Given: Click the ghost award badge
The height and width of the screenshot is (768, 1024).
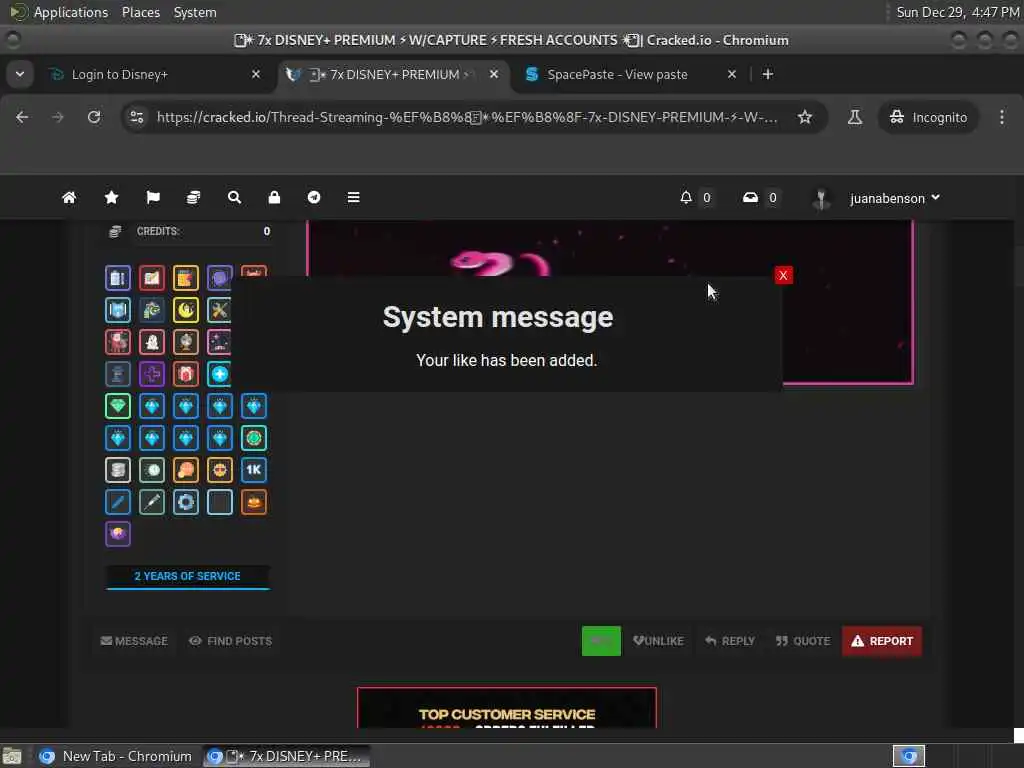Looking at the screenshot, I should (x=152, y=342).
